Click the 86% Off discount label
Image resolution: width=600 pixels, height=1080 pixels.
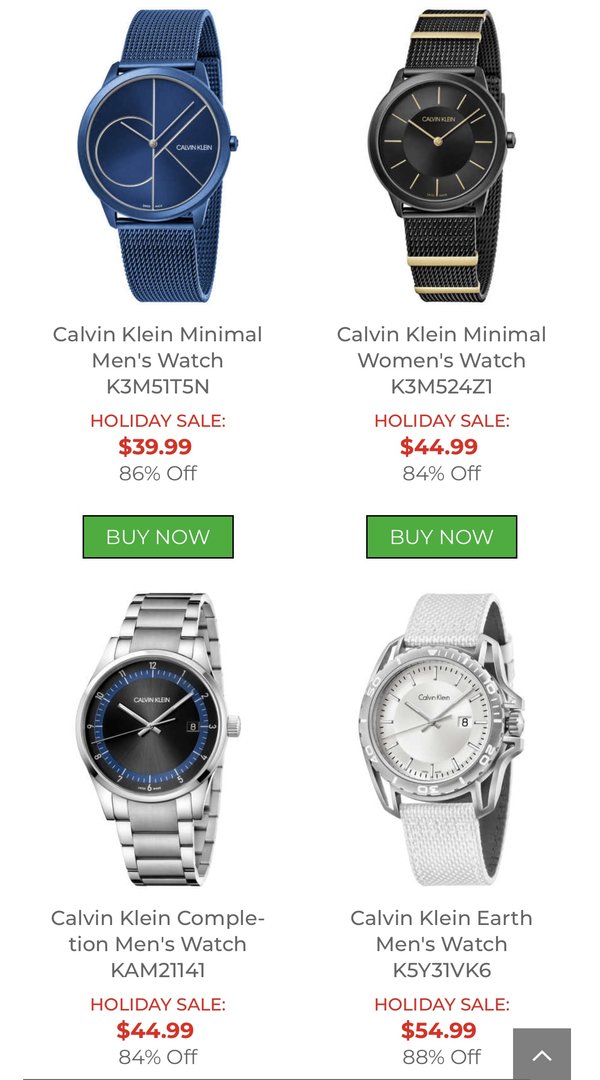point(158,473)
